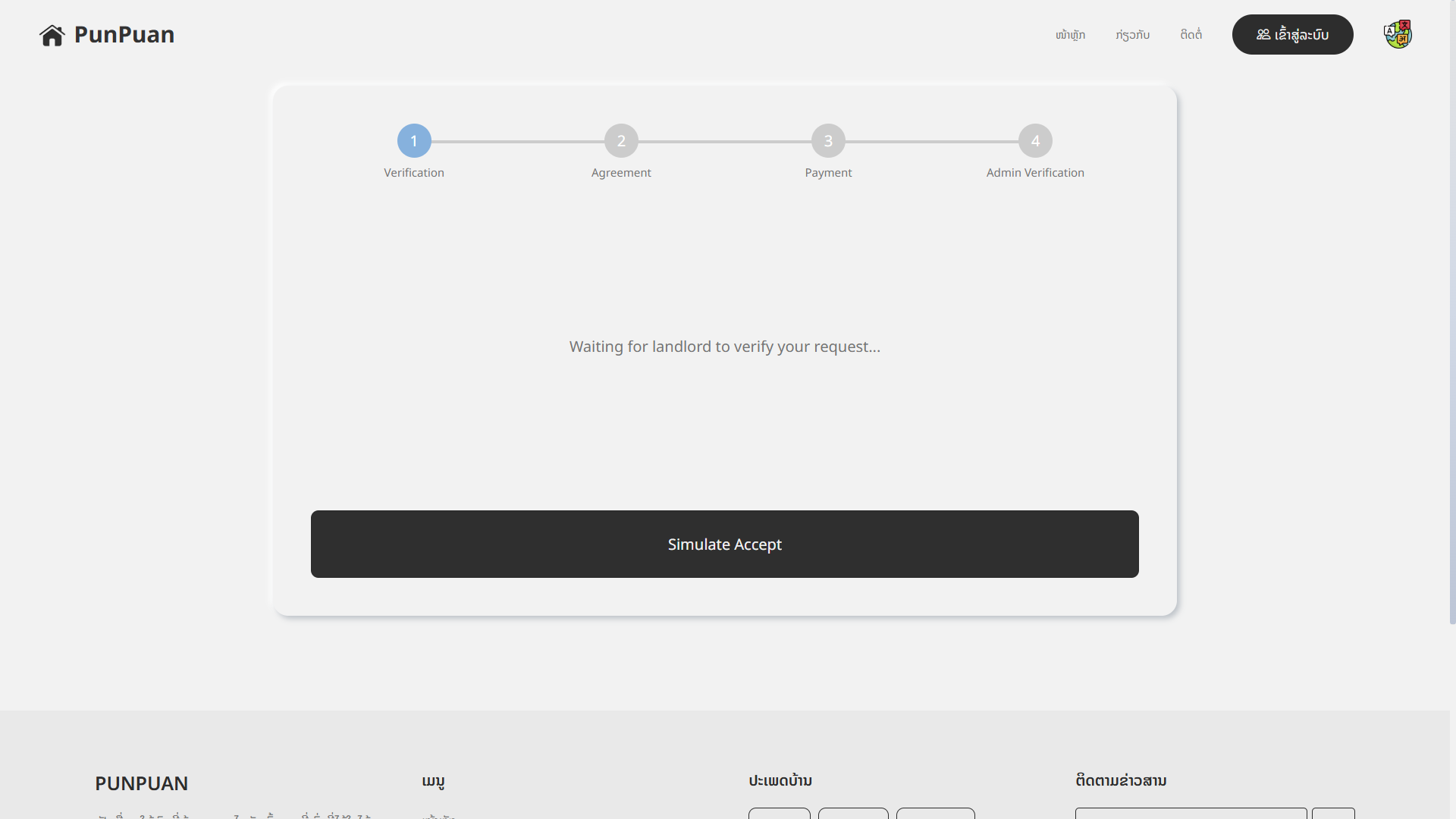The image size is (1456, 819).
Task: Click the PUNPUAN footer heading
Action: (x=142, y=783)
